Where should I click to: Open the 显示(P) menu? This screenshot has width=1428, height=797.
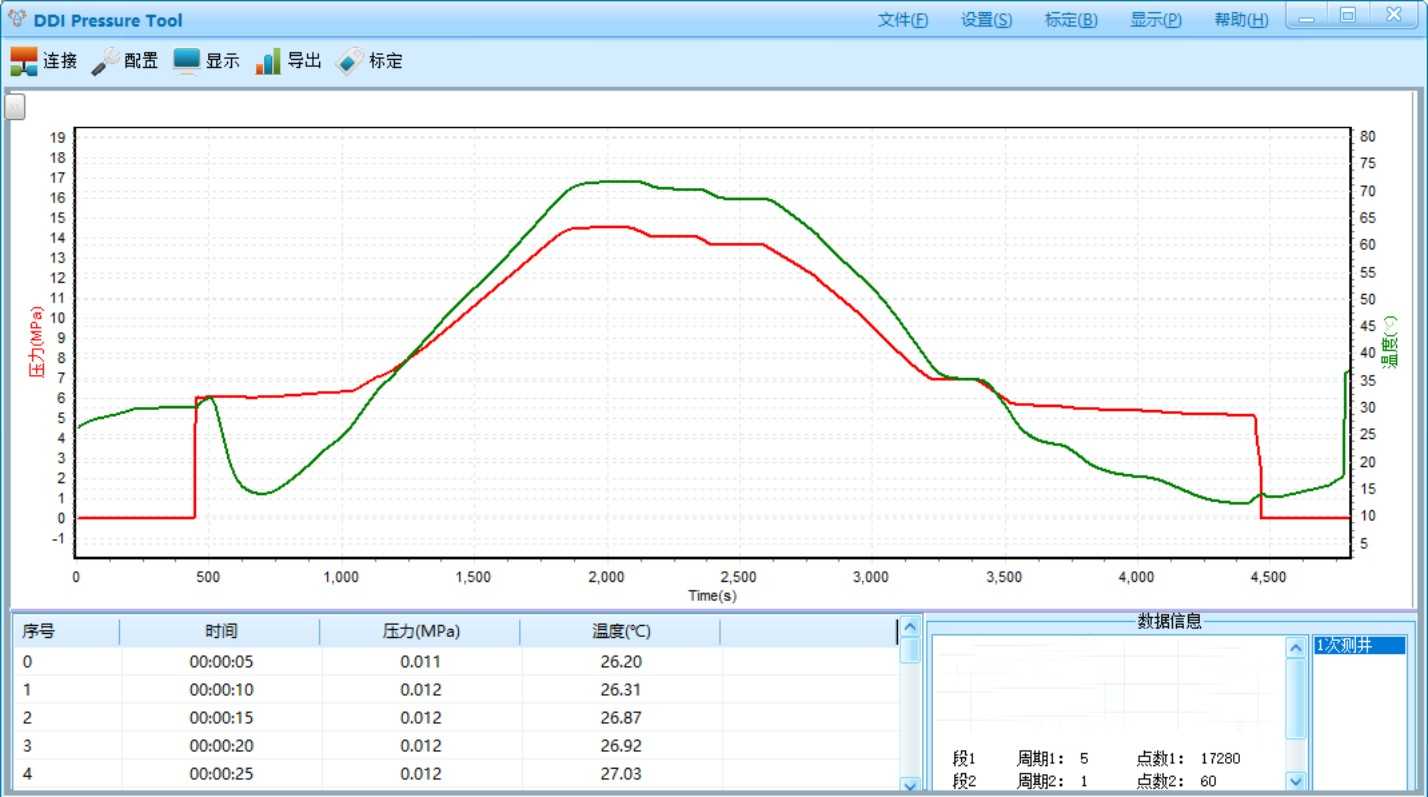(1156, 20)
